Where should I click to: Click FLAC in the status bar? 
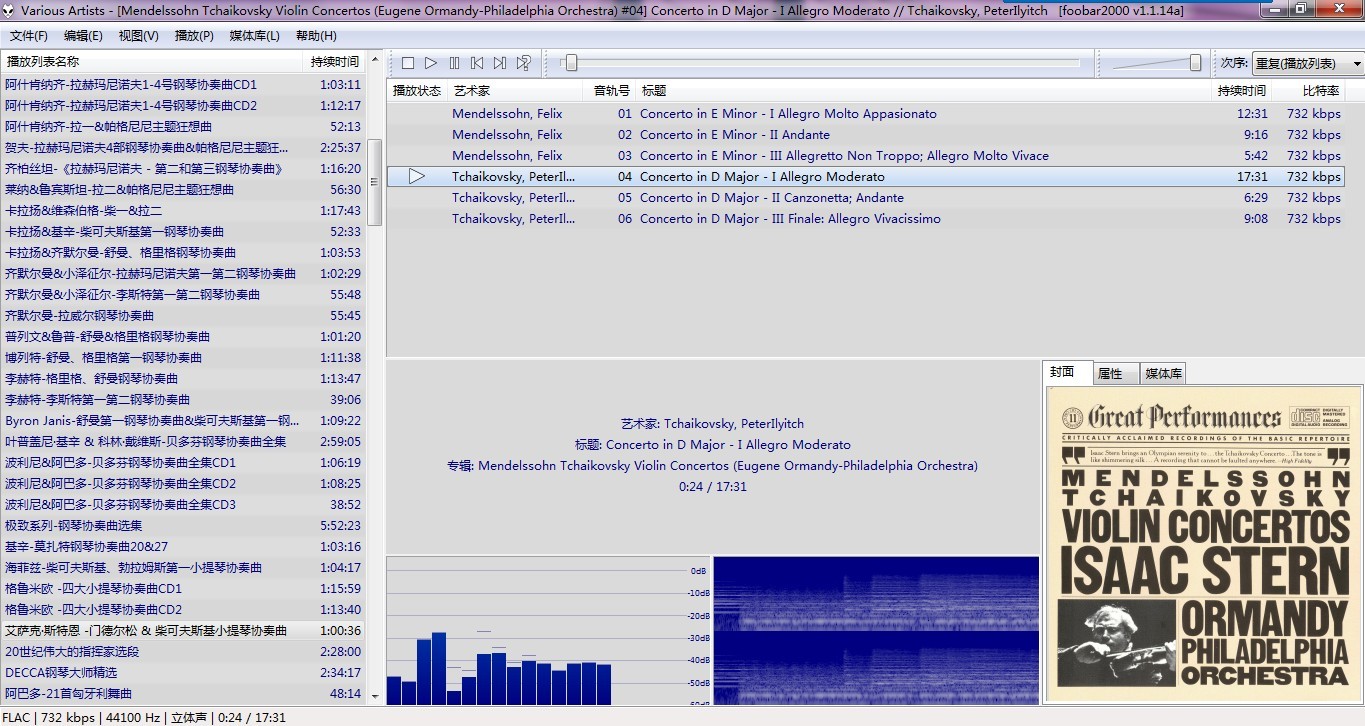click(x=16, y=718)
